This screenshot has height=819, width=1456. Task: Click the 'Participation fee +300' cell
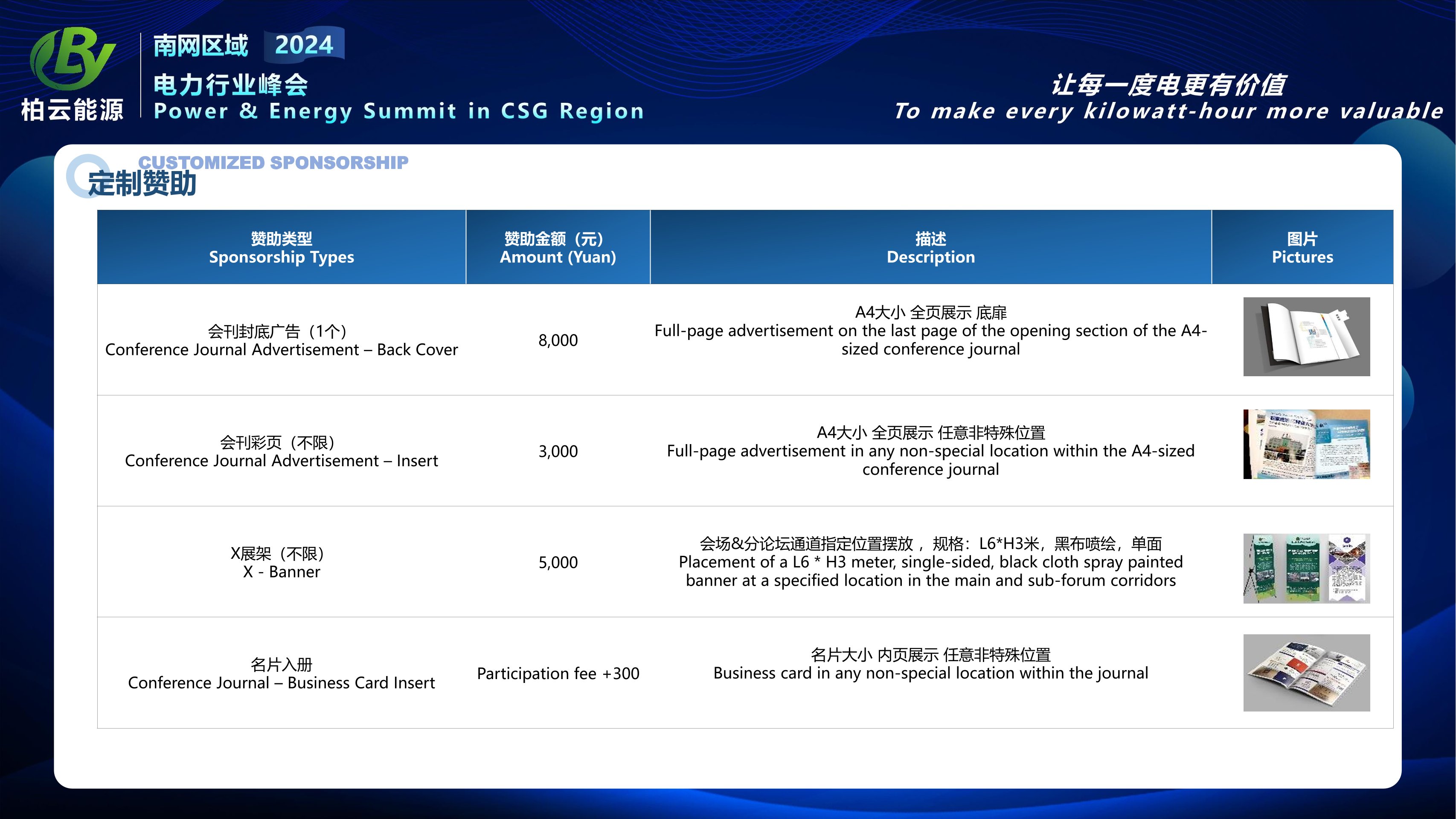coord(558,674)
